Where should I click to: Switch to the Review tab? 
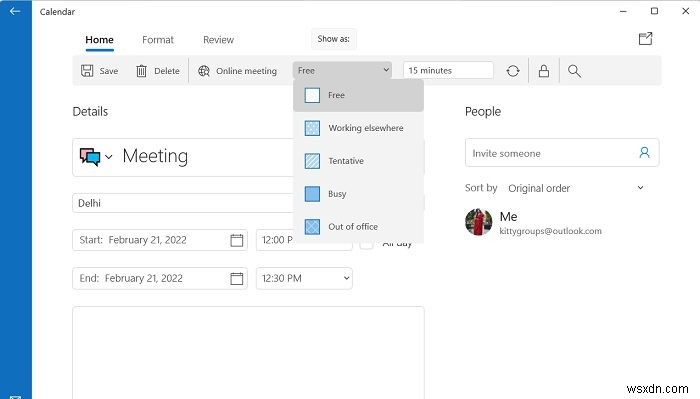218,40
